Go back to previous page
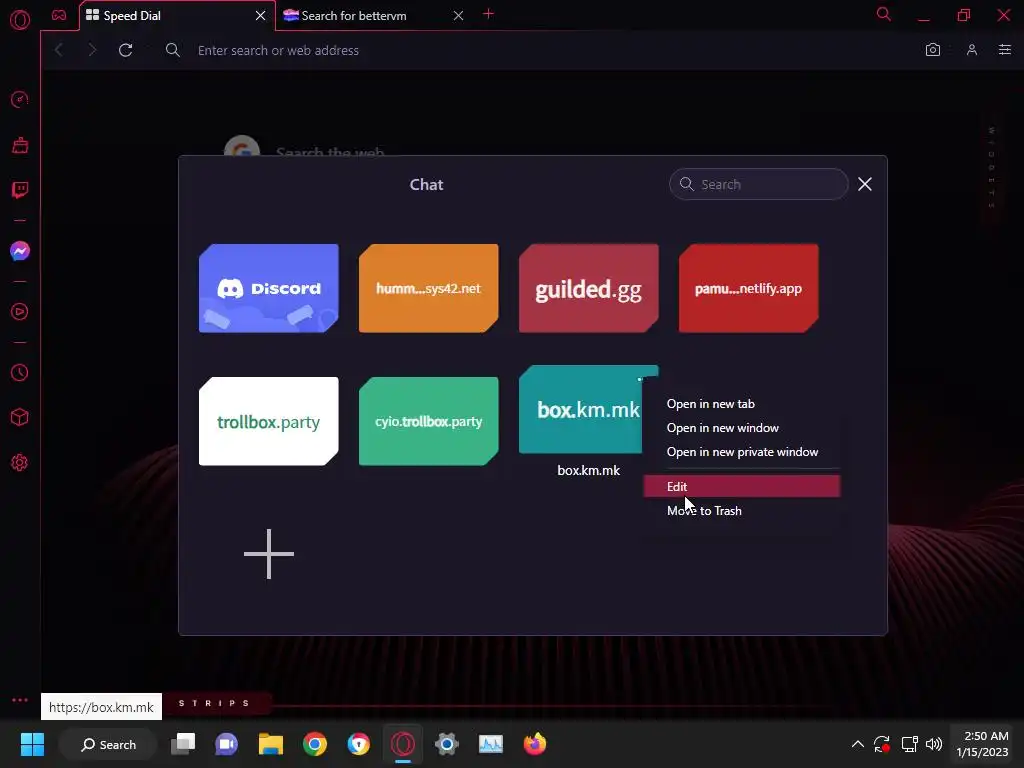 point(59,50)
